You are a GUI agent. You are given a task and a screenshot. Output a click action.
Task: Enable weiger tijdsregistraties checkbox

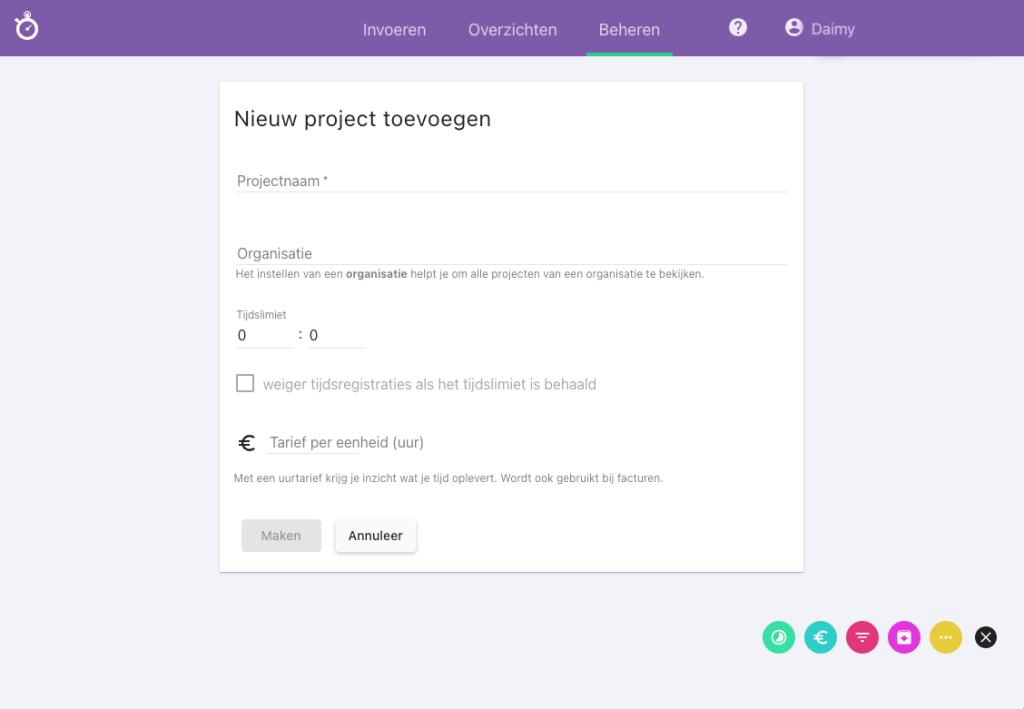pos(245,384)
